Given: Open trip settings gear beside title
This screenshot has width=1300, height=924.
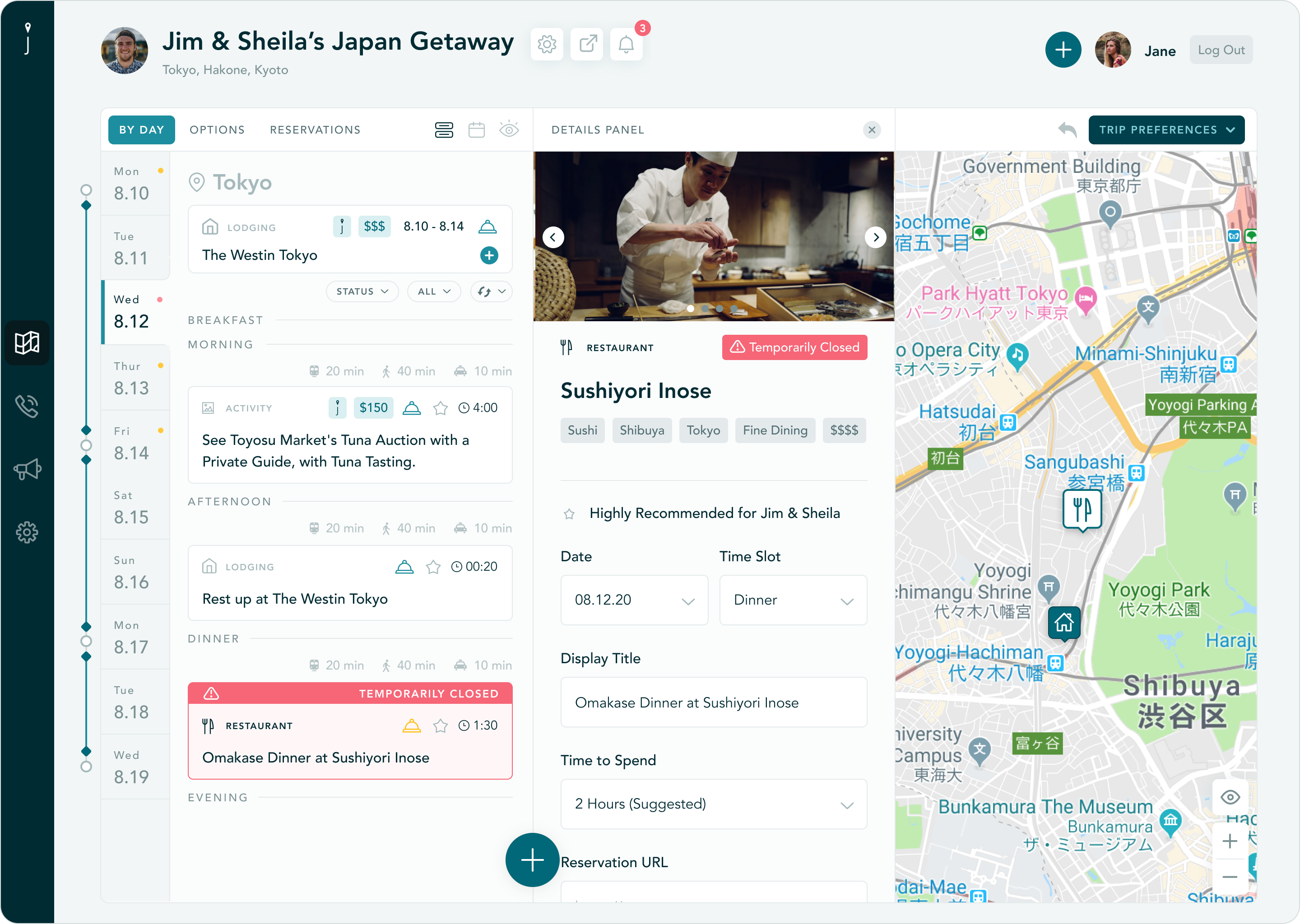Looking at the screenshot, I should (x=547, y=44).
